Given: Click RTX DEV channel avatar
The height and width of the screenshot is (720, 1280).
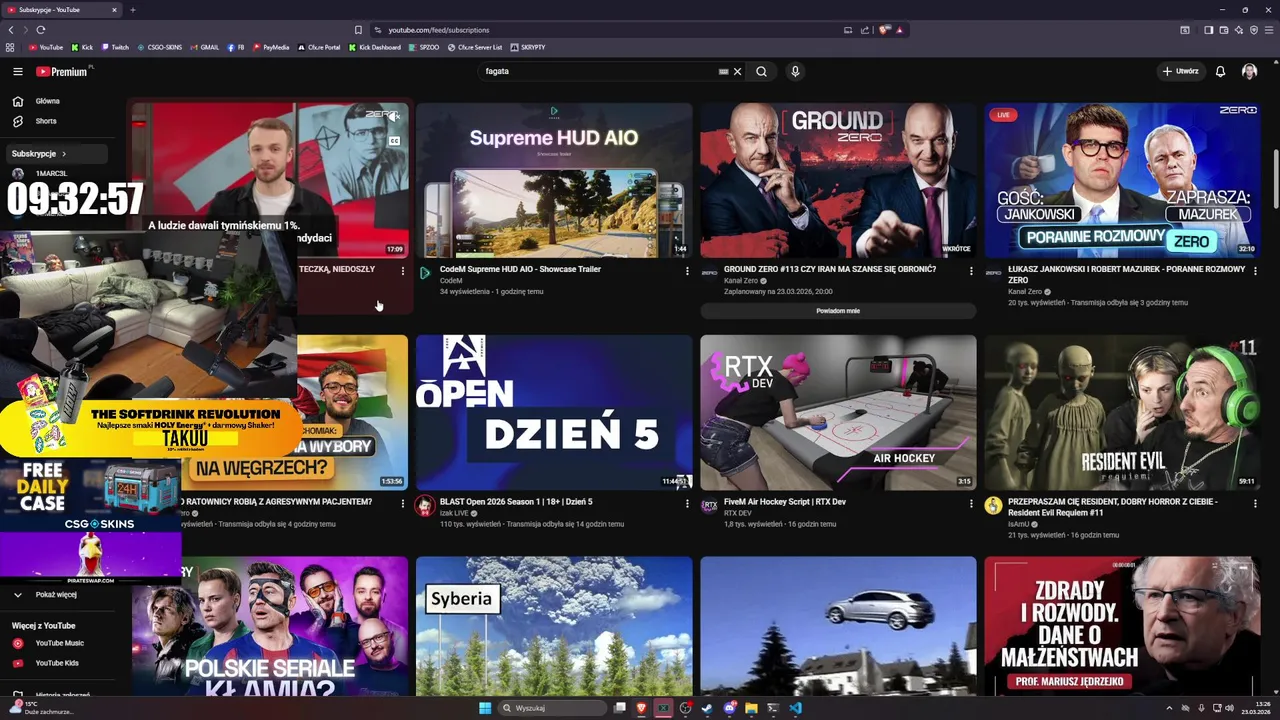Looking at the screenshot, I should (x=709, y=506).
